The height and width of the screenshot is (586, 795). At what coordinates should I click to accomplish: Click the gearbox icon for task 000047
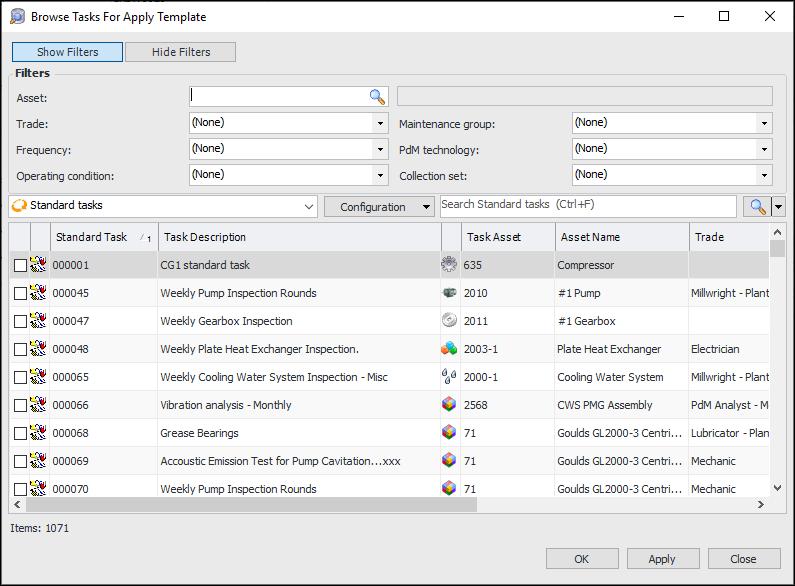[449, 321]
